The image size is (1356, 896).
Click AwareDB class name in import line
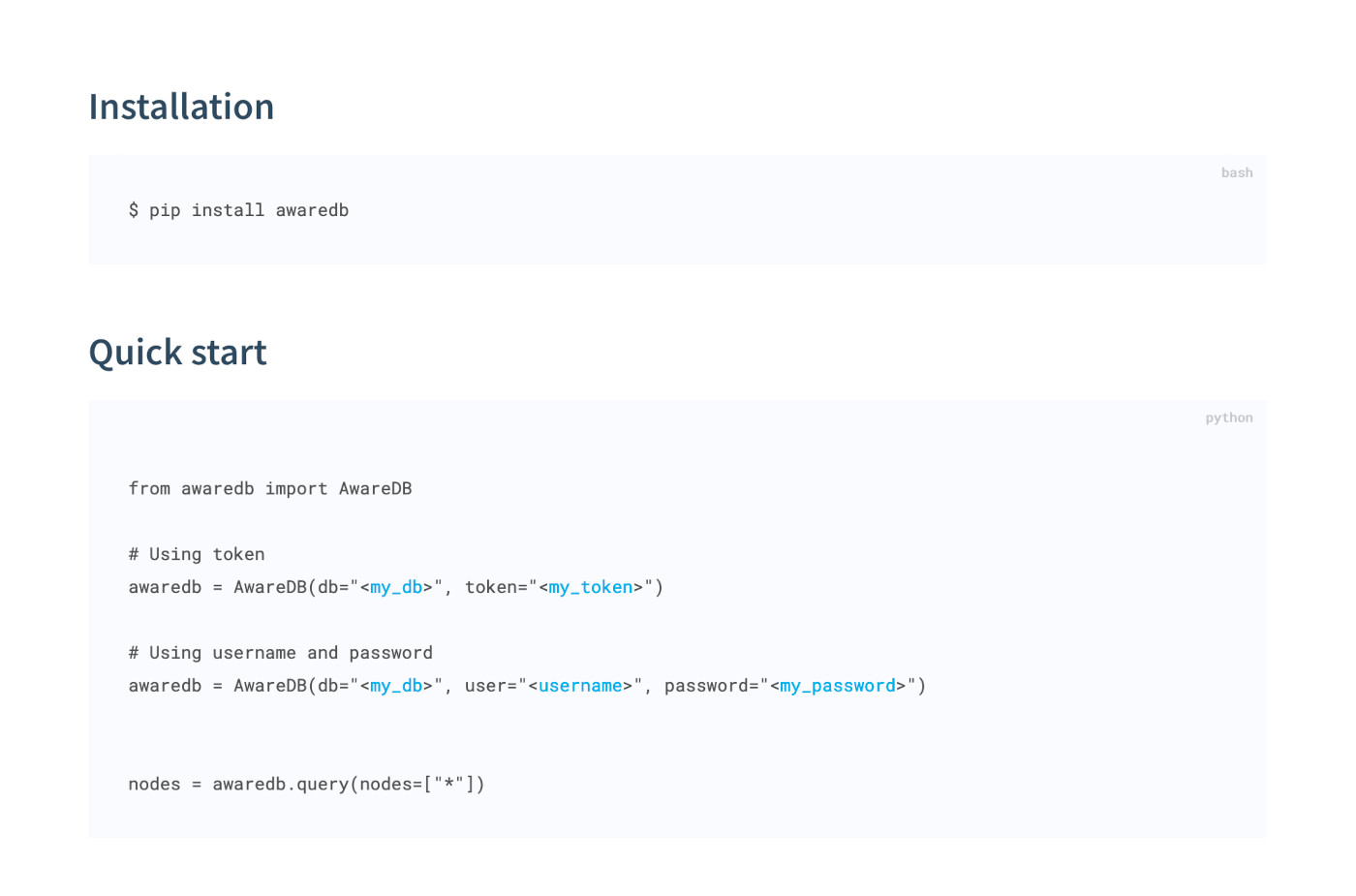coord(376,488)
